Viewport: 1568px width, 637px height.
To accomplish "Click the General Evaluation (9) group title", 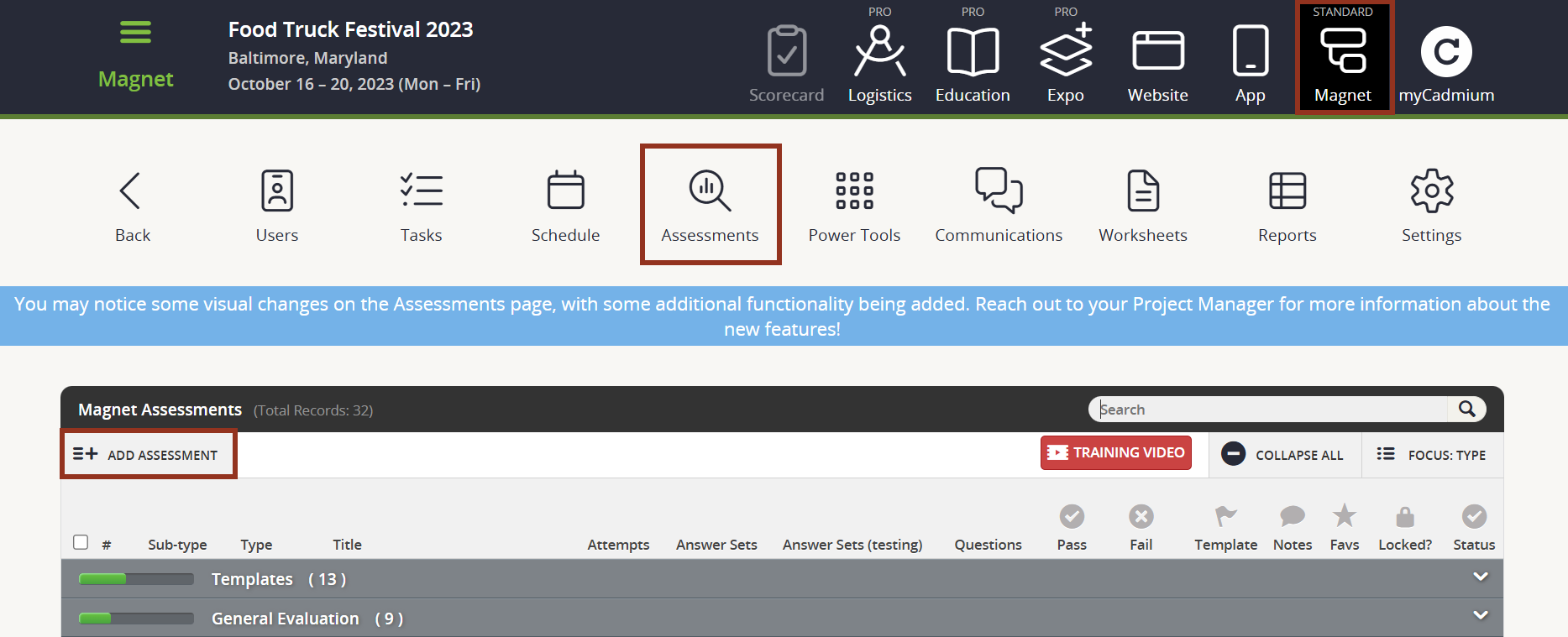I will [x=307, y=619].
